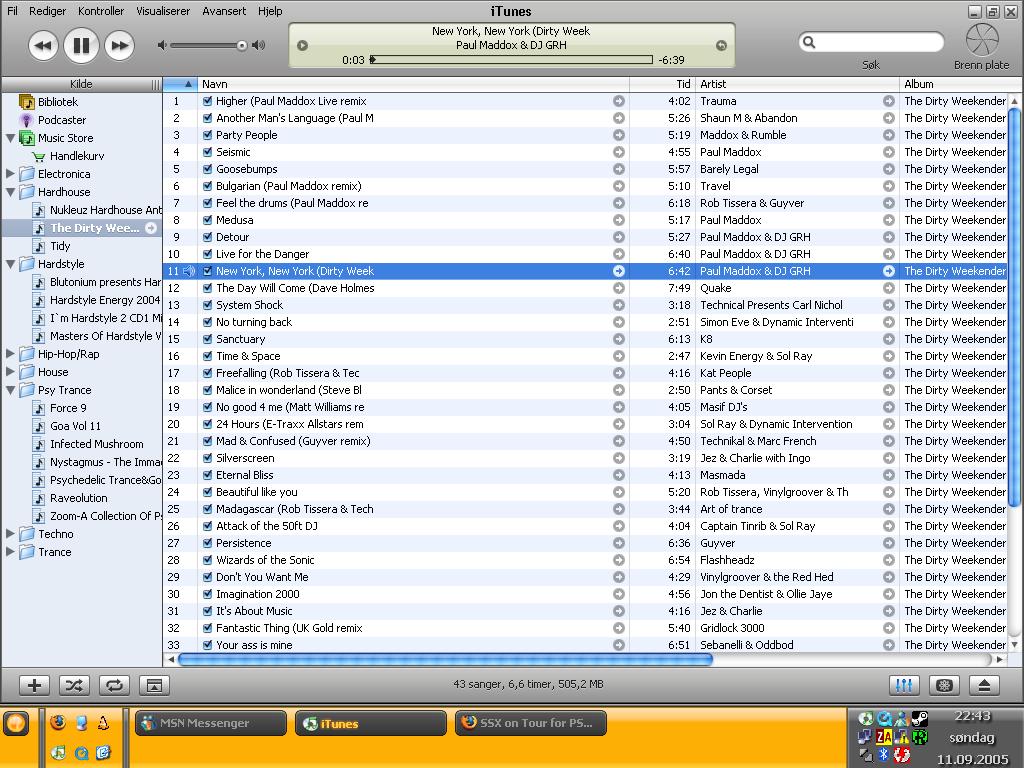Image resolution: width=1024 pixels, height=768 pixels.
Task: Add a new playlist with plus button
Action: (x=35, y=685)
